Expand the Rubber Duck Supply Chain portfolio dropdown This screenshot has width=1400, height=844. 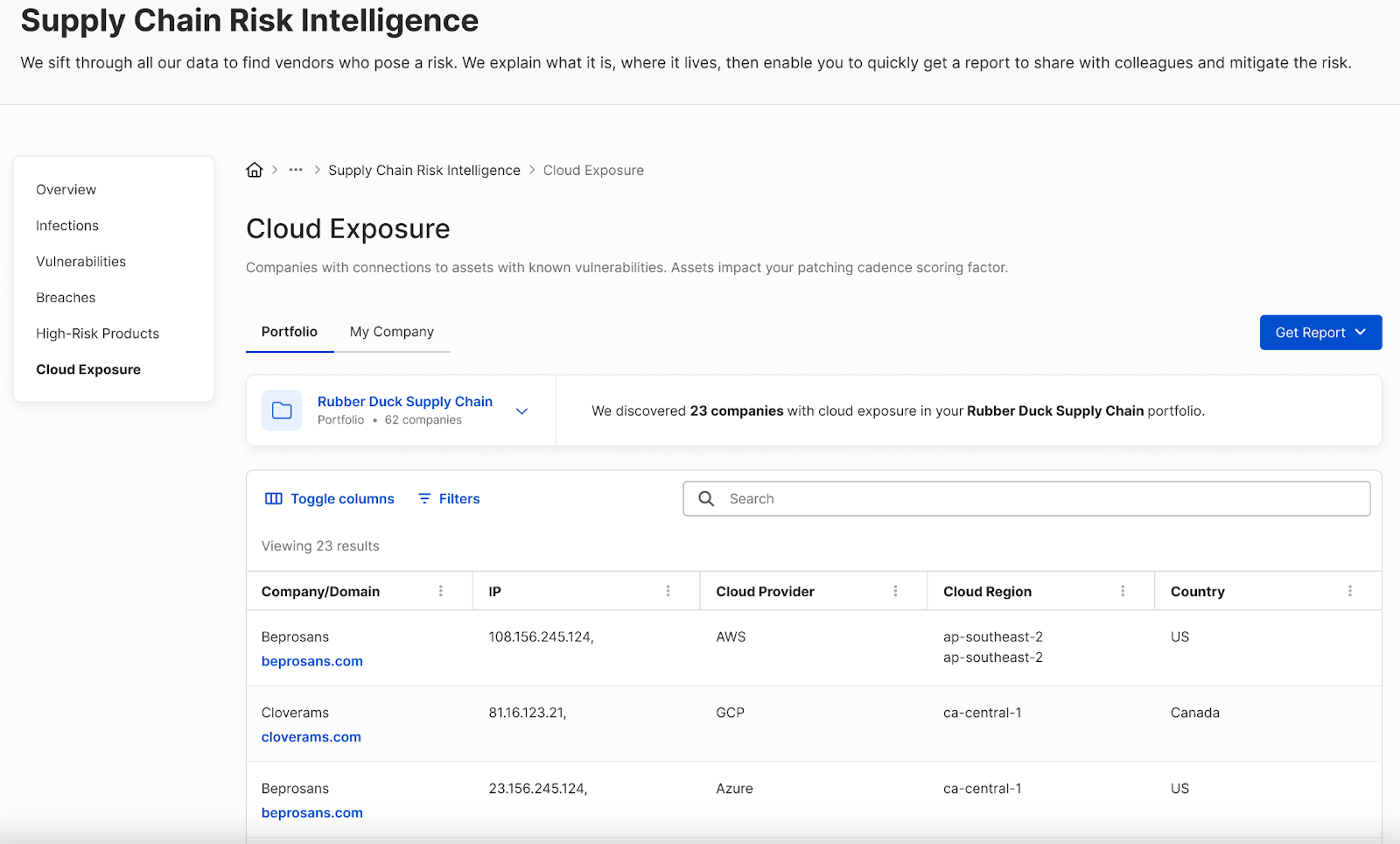click(x=522, y=411)
